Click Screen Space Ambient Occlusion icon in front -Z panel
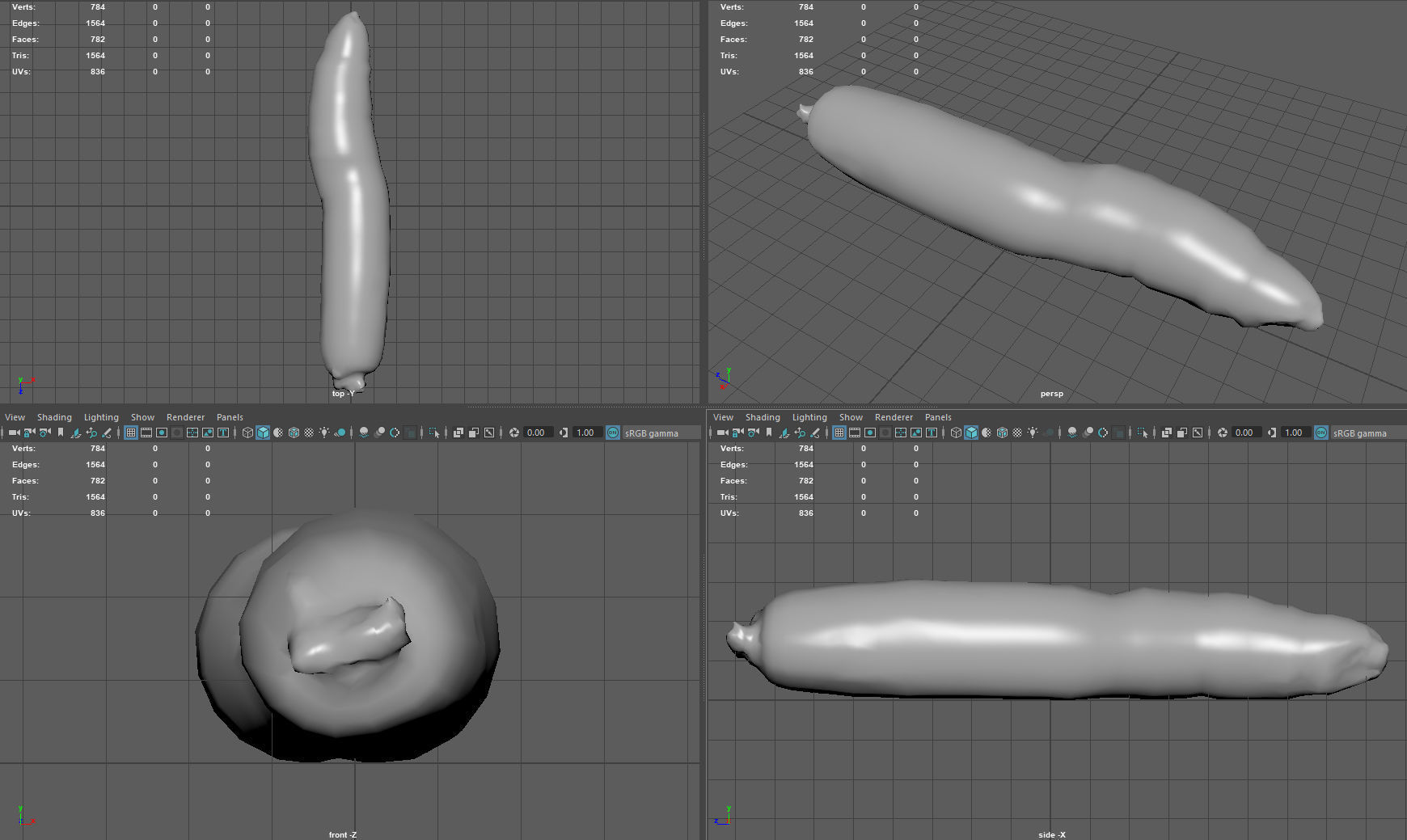Screen dimensions: 1407x840 364,433
